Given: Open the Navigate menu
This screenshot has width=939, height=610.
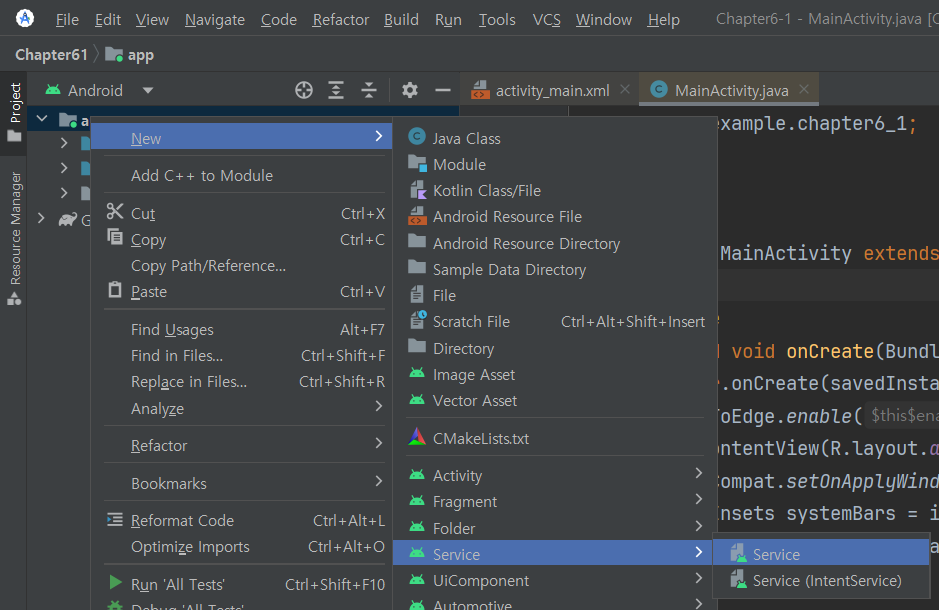Looking at the screenshot, I should point(214,20).
